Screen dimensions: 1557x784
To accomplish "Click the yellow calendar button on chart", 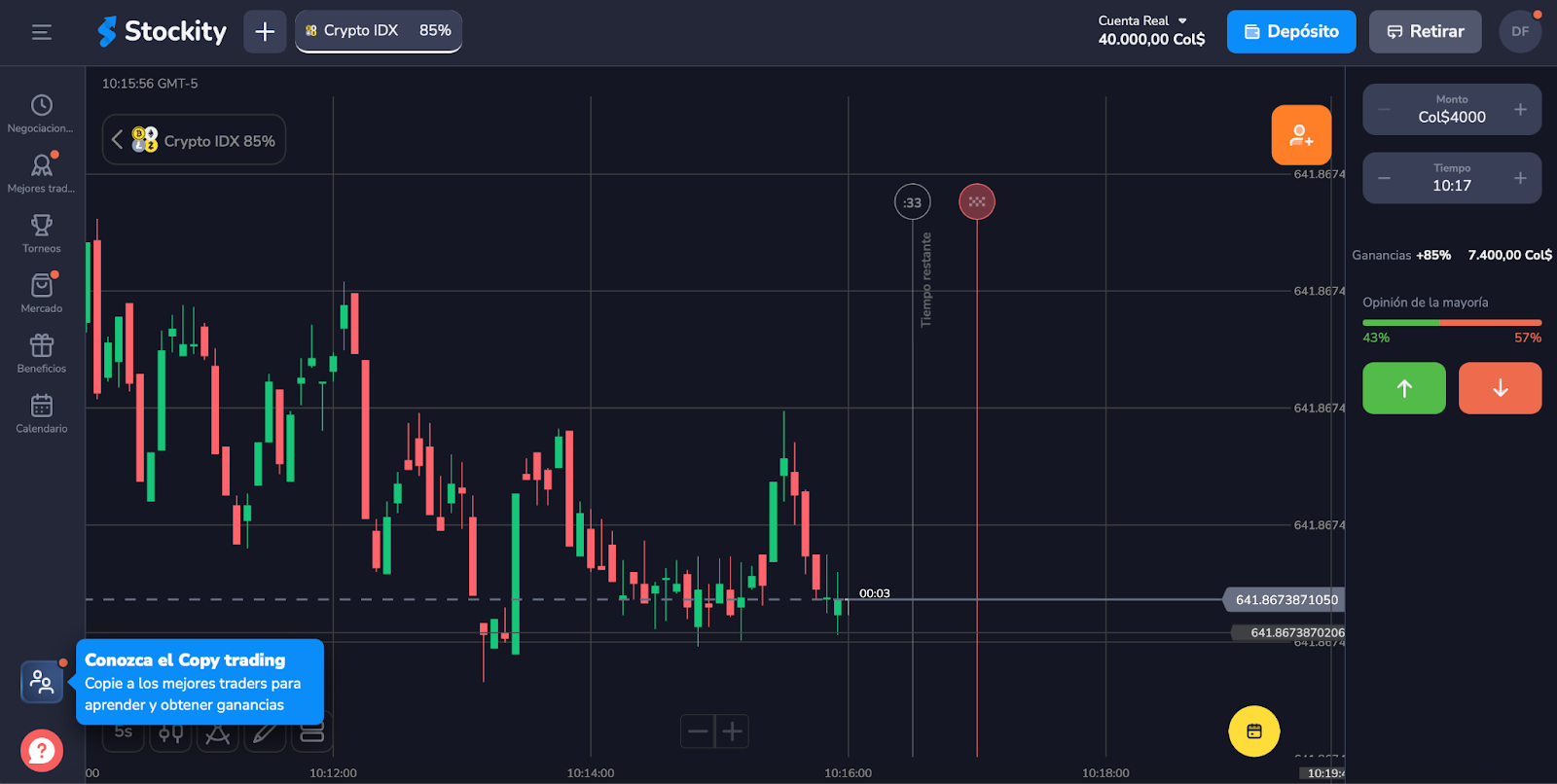I will [1253, 731].
